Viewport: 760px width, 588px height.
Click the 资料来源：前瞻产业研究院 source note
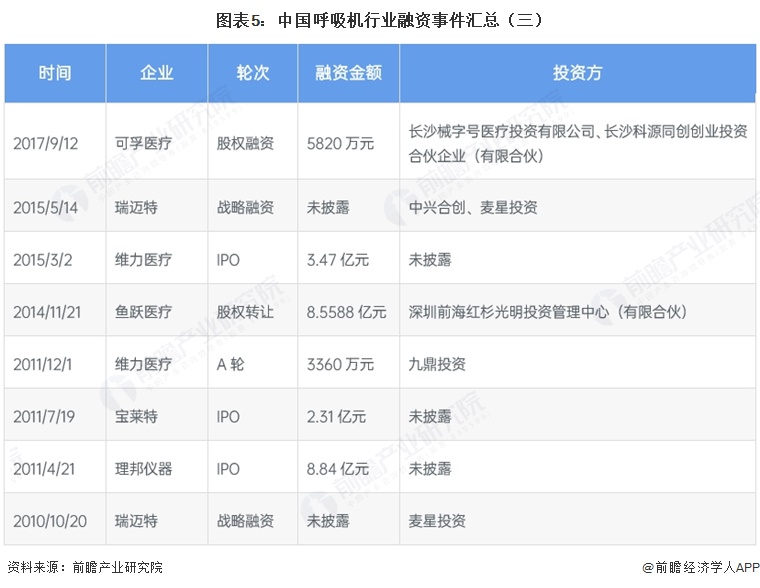85,567
